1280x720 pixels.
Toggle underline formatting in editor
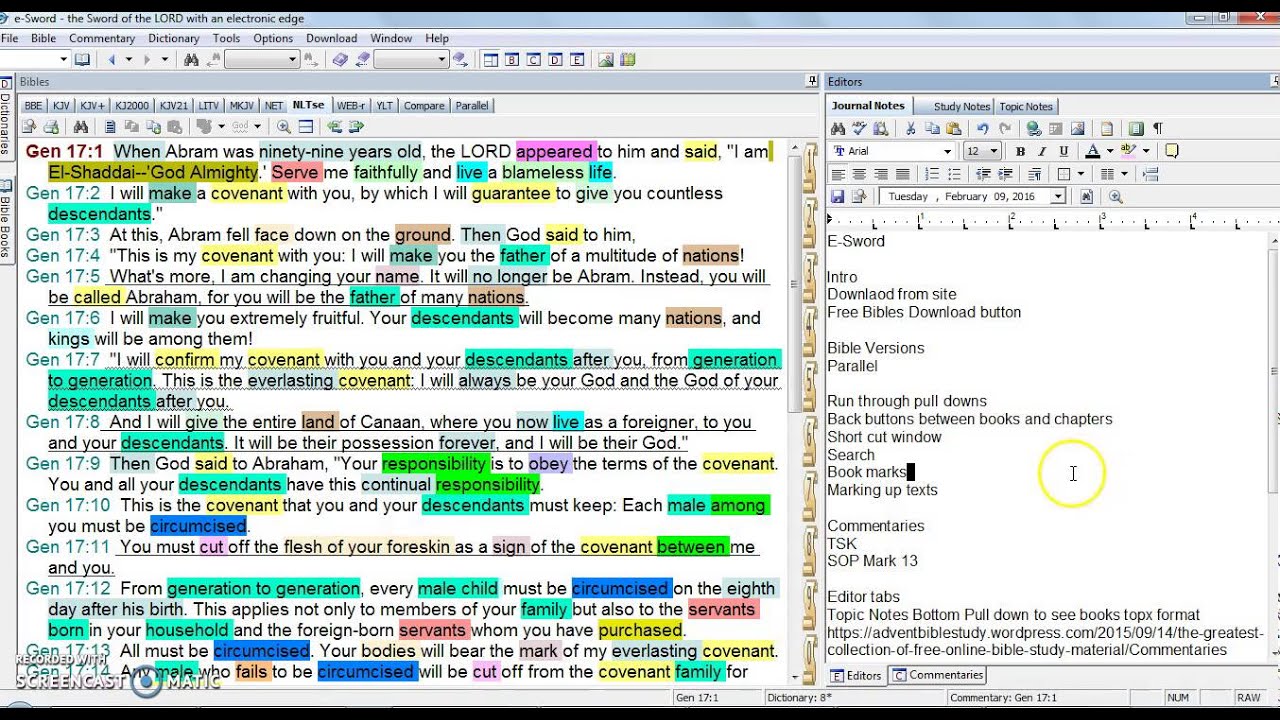pos(1064,151)
